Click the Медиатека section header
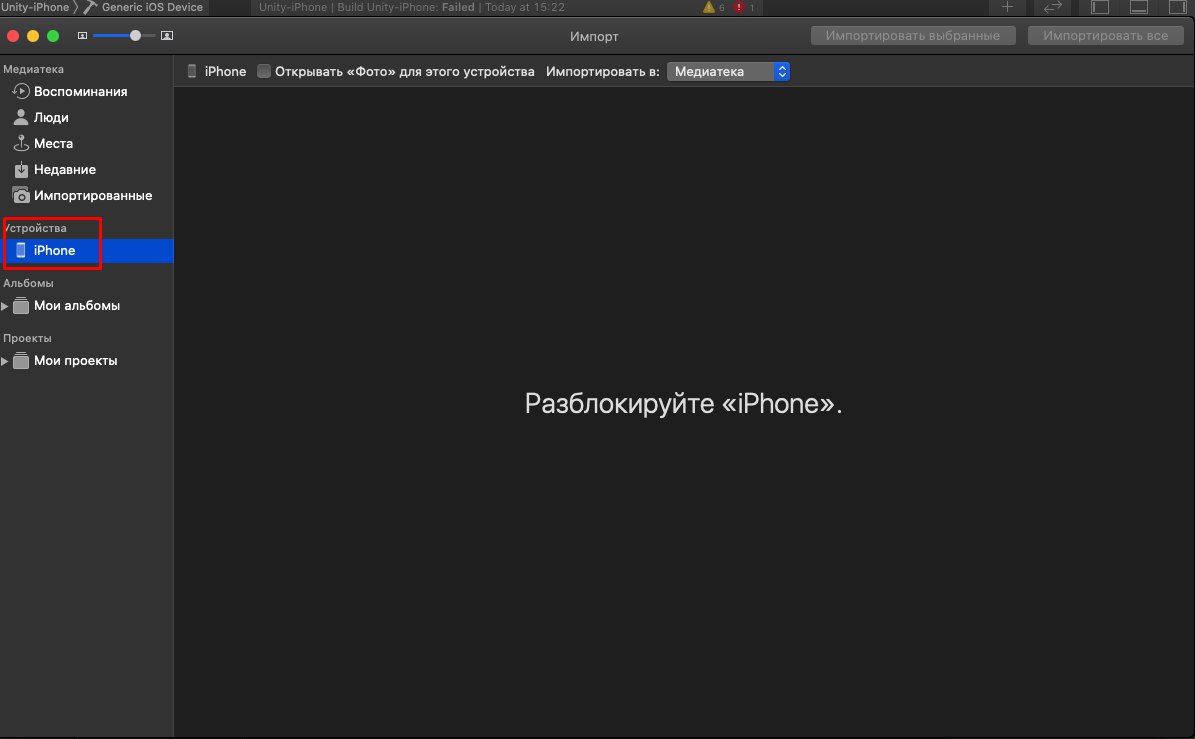The width and height of the screenshot is (1195, 739). pos(34,69)
